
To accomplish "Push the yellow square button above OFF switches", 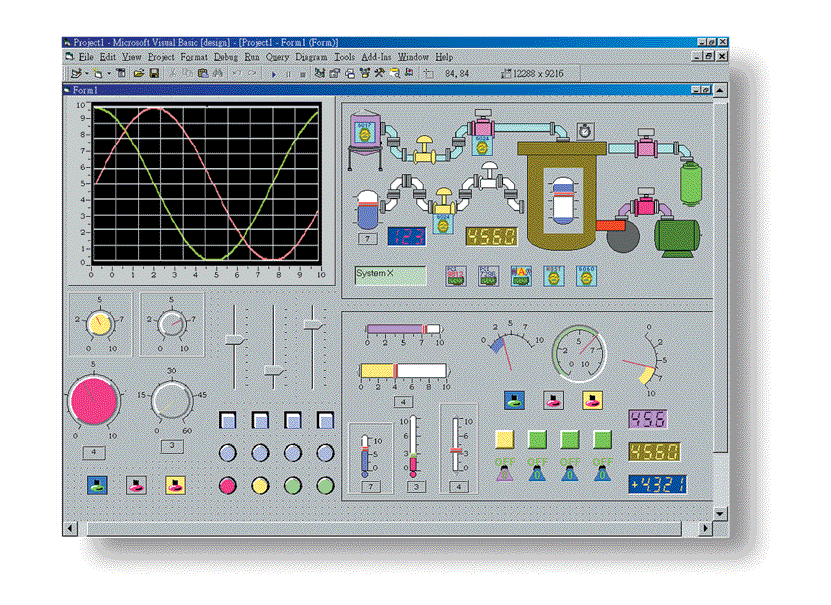I will point(505,439).
